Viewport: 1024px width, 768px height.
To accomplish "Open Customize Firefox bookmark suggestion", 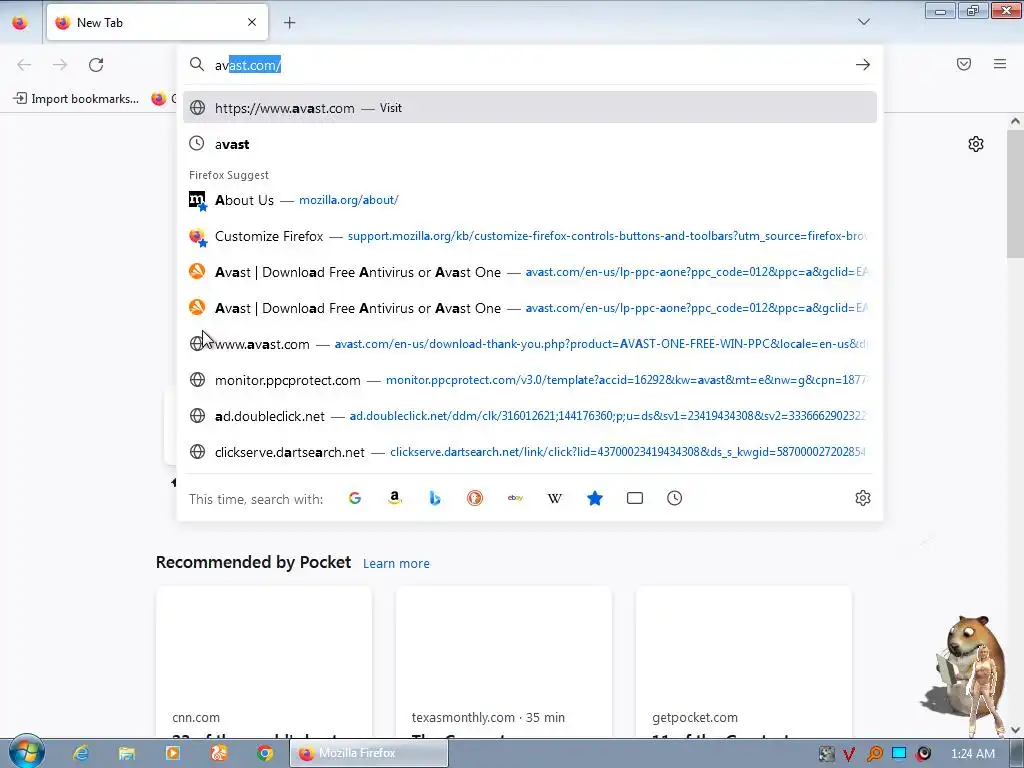I will tap(530, 236).
